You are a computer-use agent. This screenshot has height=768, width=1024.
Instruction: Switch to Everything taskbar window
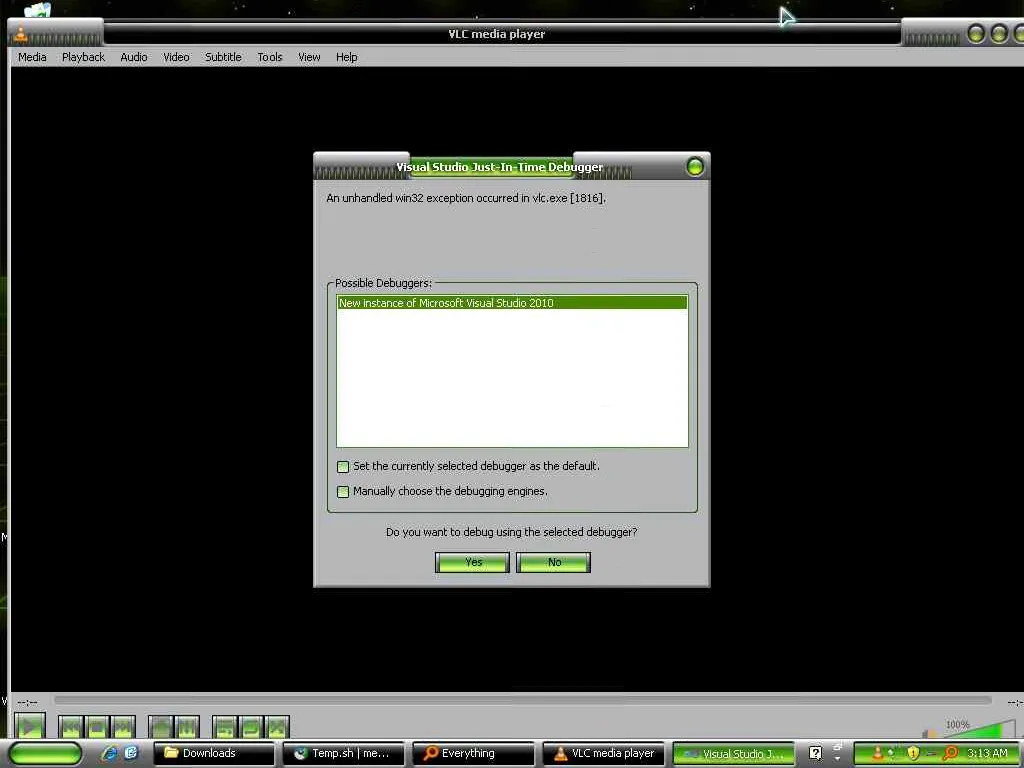click(x=473, y=754)
